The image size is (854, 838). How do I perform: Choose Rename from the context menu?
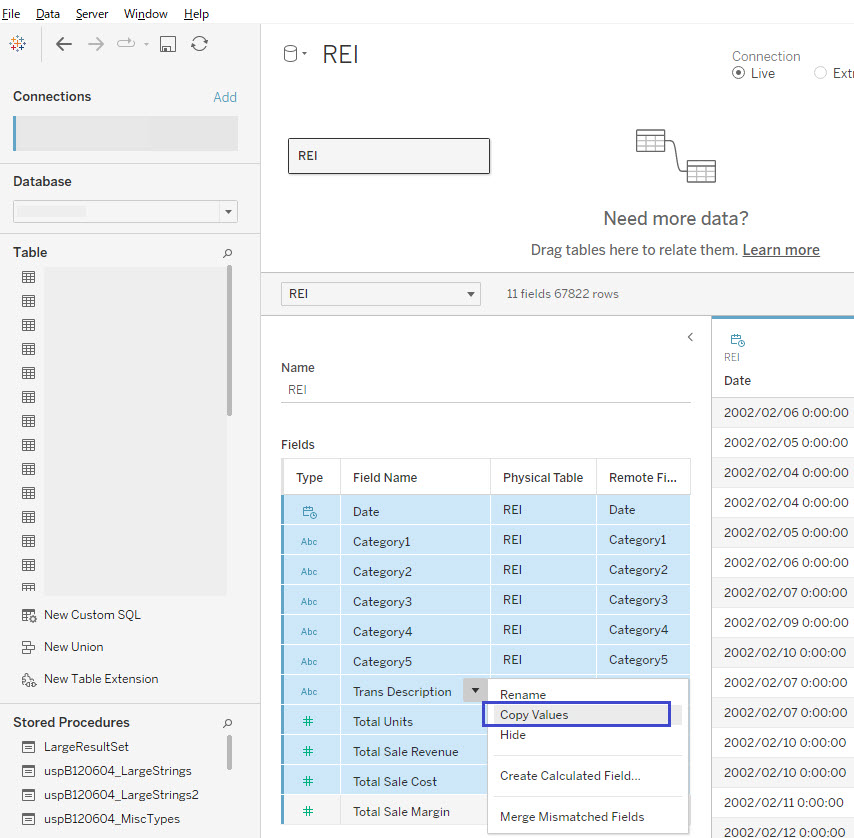[588, 695]
